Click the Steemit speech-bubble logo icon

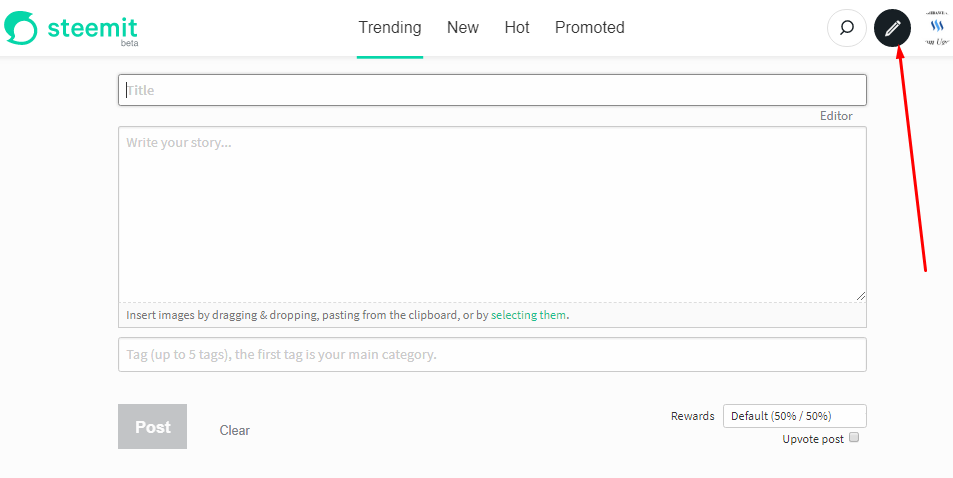(21, 28)
